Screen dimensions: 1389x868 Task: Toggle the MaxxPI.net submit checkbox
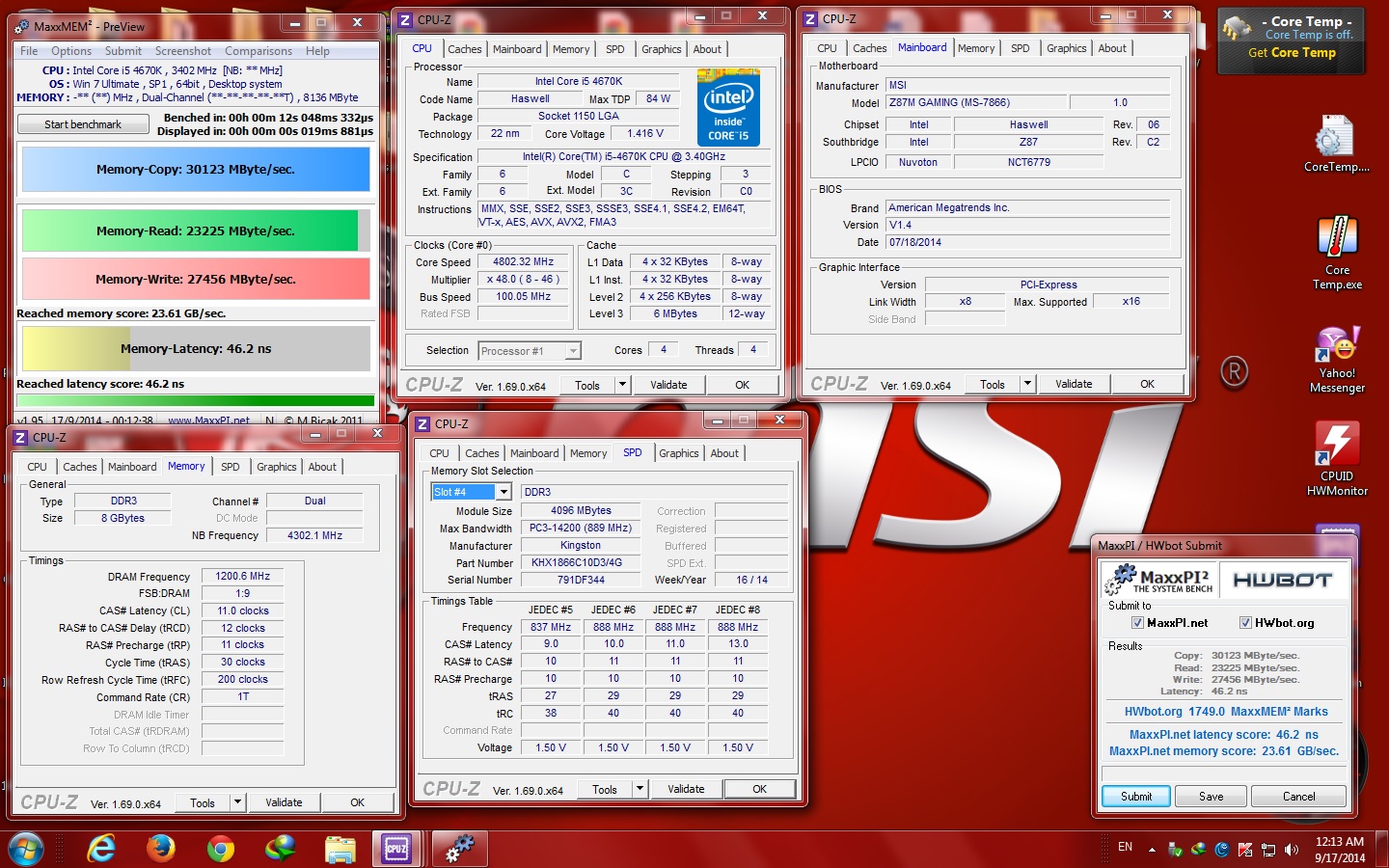tap(1137, 623)
